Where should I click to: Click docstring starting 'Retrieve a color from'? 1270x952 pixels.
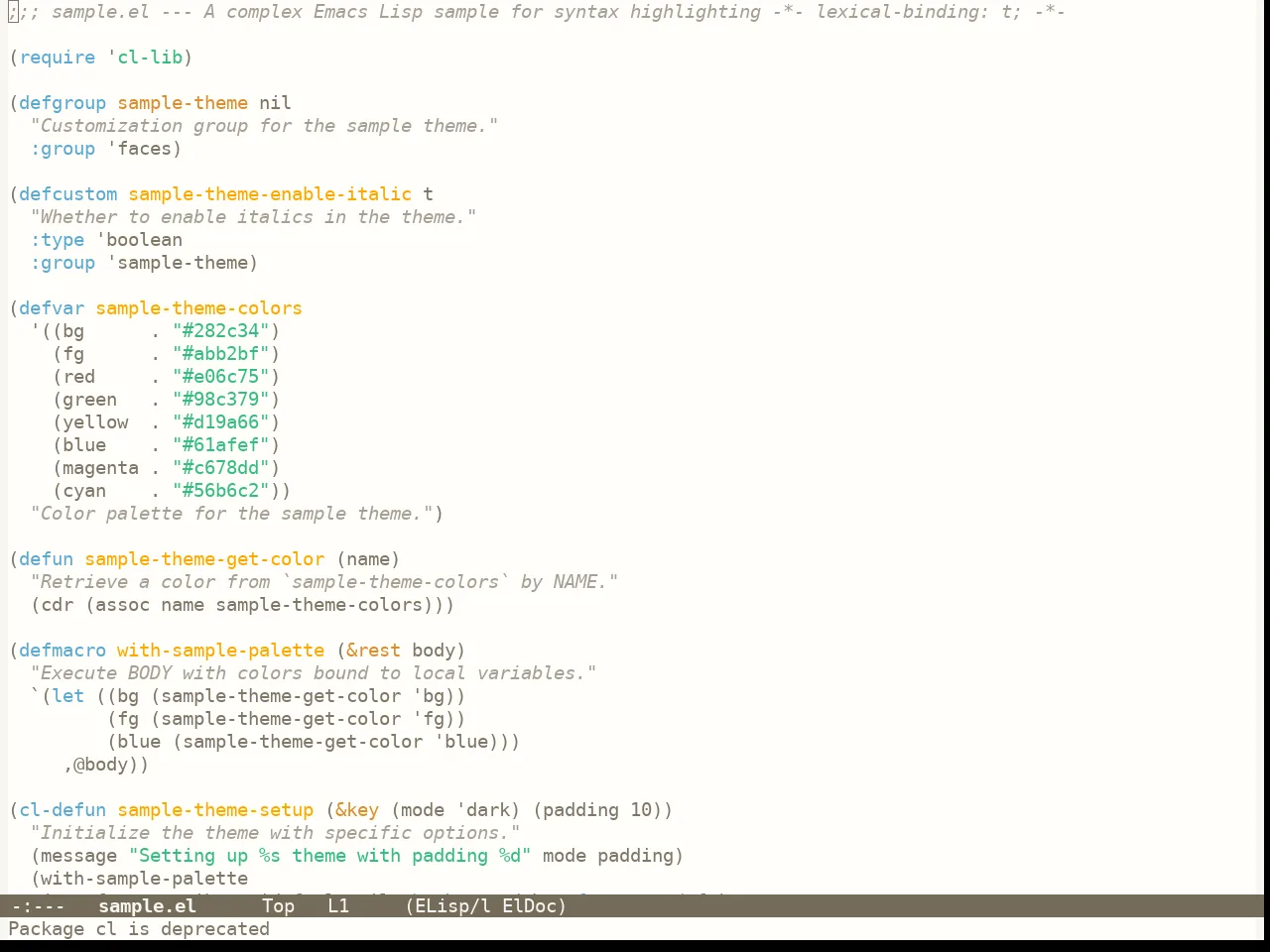tap(324, 582)
